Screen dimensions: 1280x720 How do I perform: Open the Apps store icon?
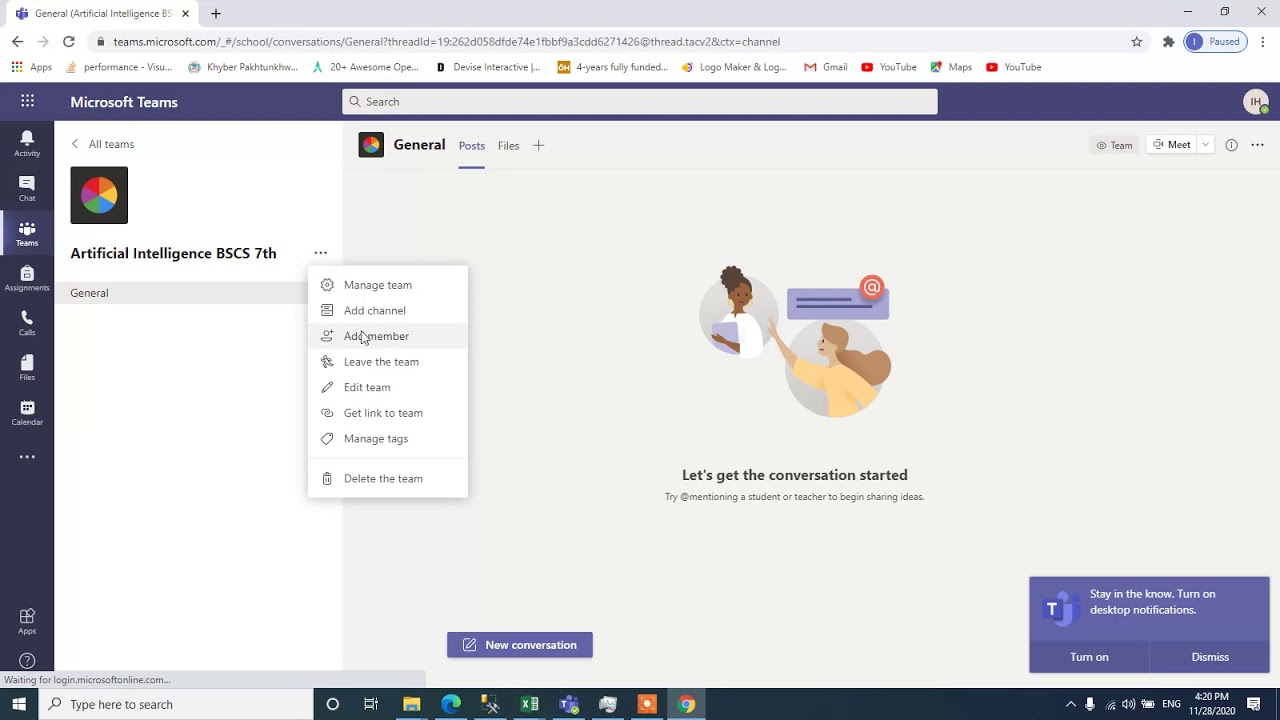click(x=27, y=621)
